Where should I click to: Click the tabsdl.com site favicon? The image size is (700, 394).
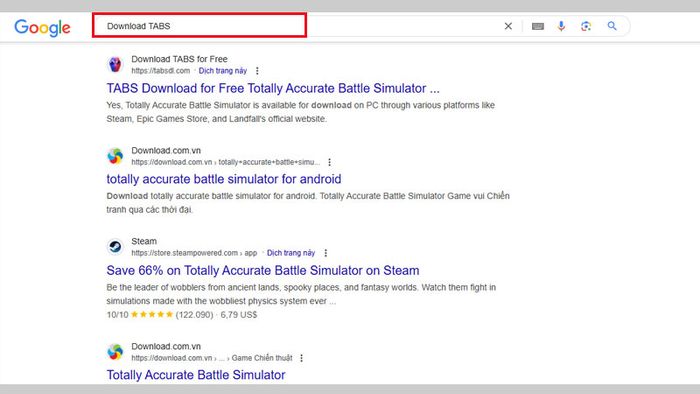[x=115, y=65]
